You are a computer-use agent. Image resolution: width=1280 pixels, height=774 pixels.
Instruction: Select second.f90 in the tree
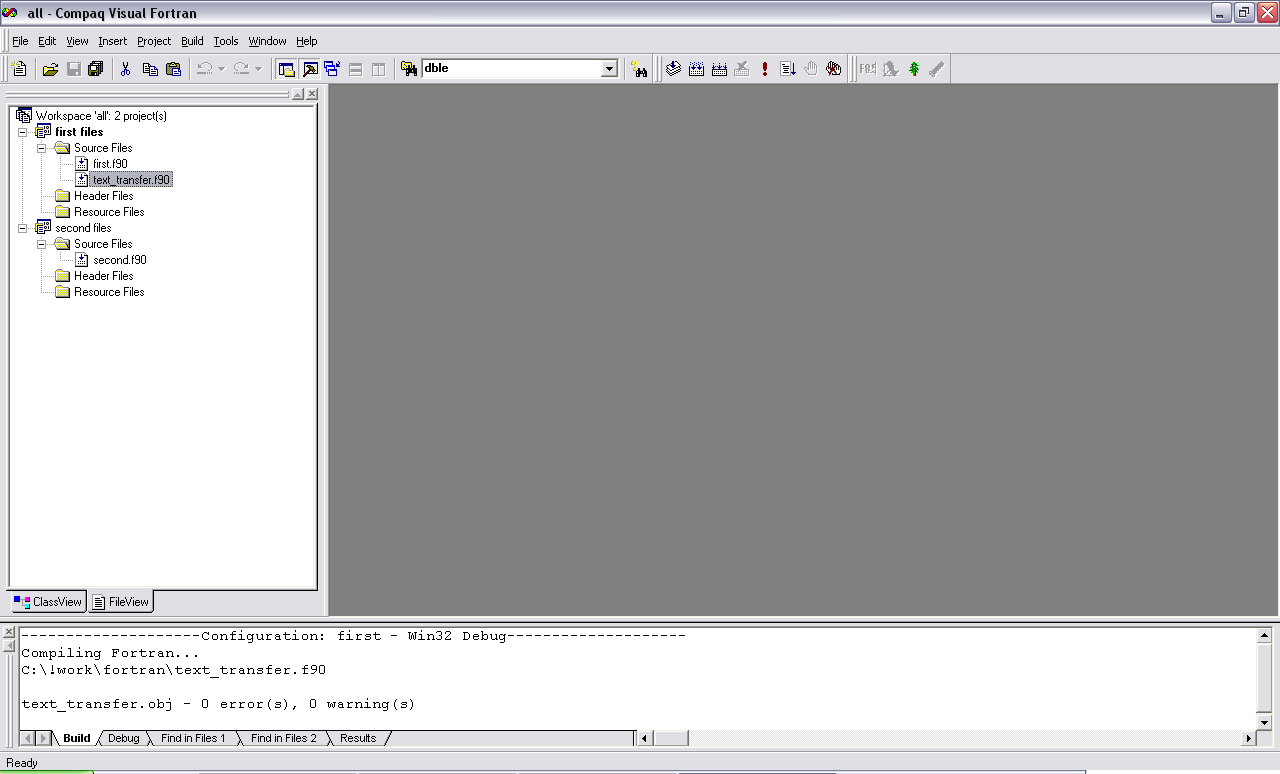[x=119, y=260]
